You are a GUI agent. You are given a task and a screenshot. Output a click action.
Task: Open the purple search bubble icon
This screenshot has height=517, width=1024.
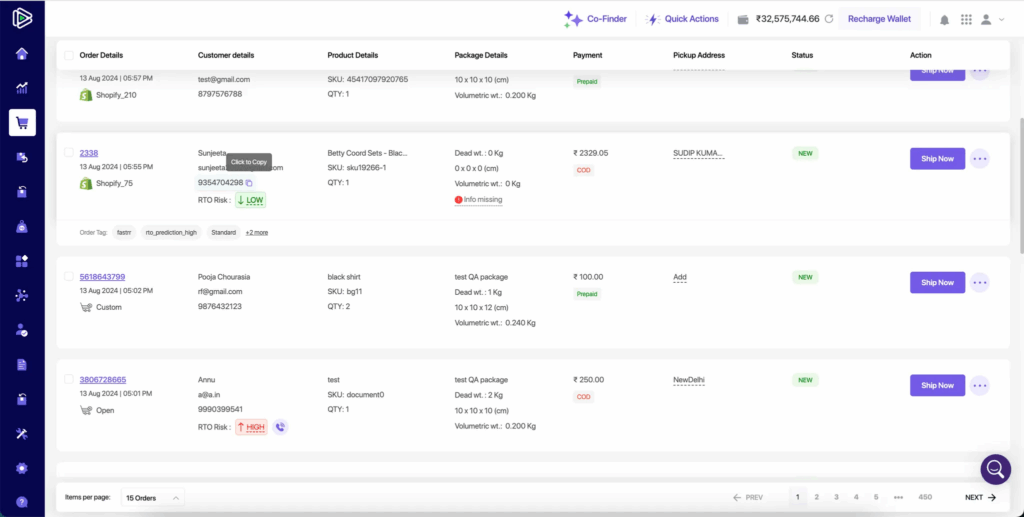[995, 469]
